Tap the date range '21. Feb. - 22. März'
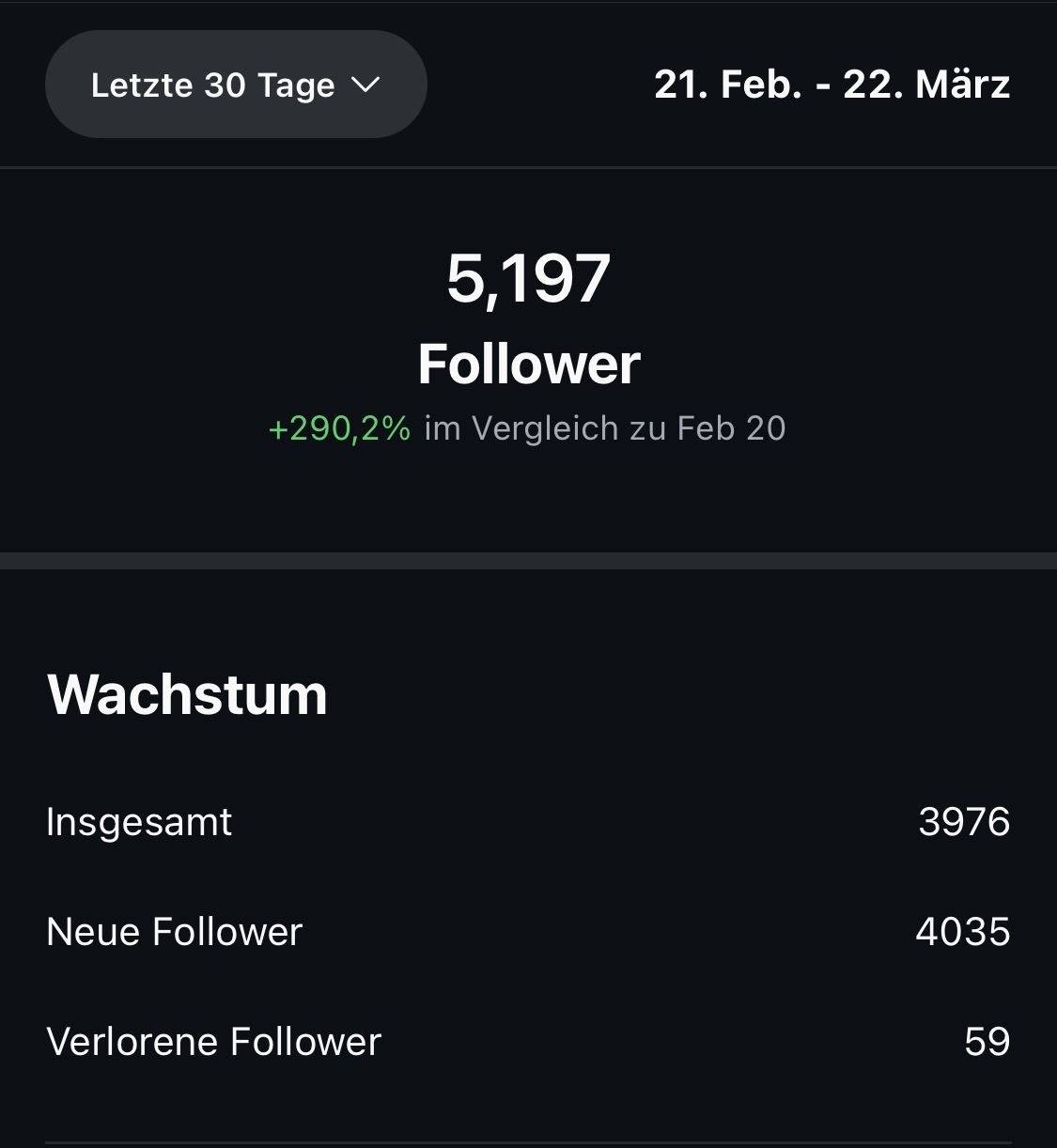 pyautogui.click(x=832, y=85)
